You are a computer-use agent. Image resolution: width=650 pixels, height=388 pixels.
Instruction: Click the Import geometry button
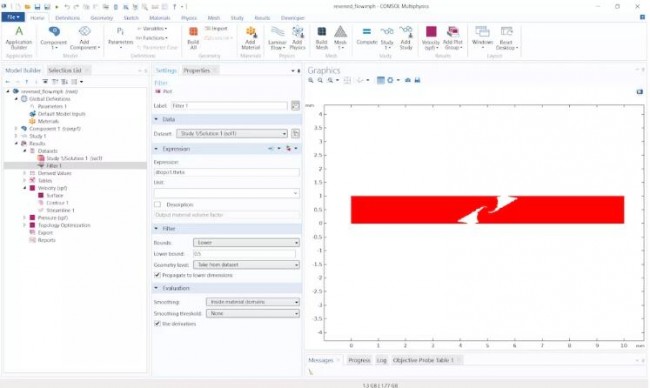point(216,29)
